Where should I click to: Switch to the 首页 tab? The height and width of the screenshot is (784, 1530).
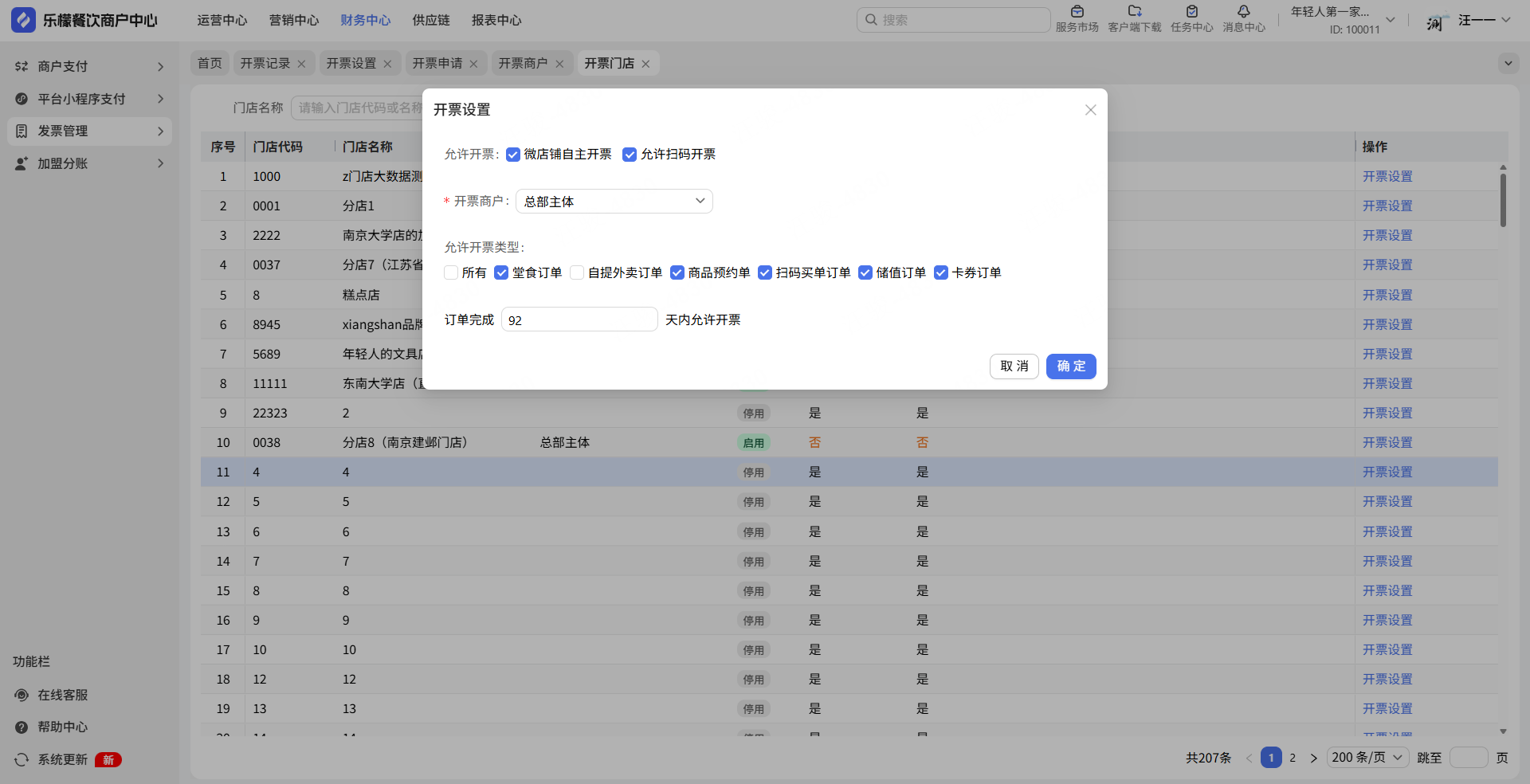pyautogui.click(x=210, y=63)
